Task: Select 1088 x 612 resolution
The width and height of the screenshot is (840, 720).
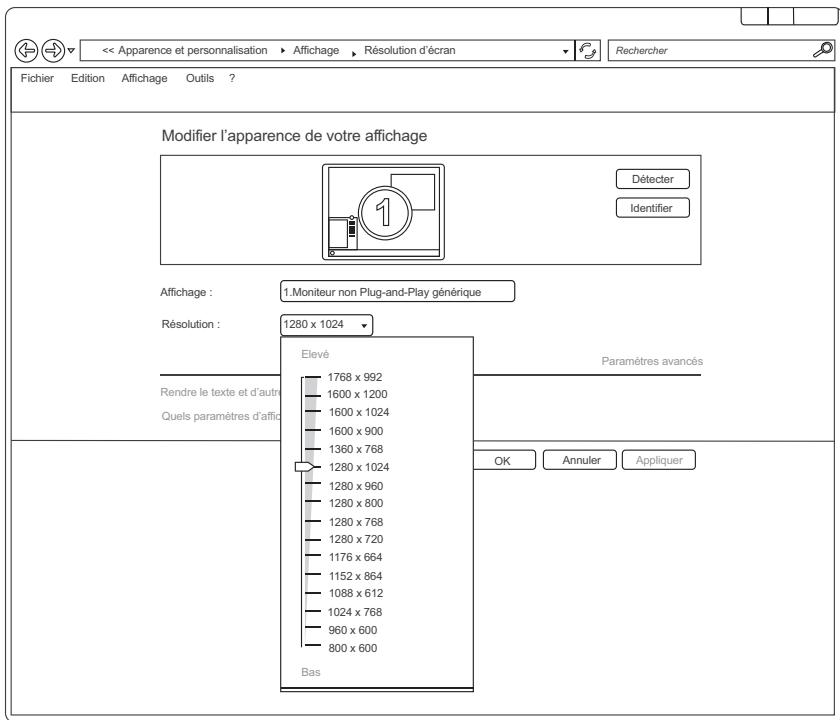Action: (x=356, y=593)
